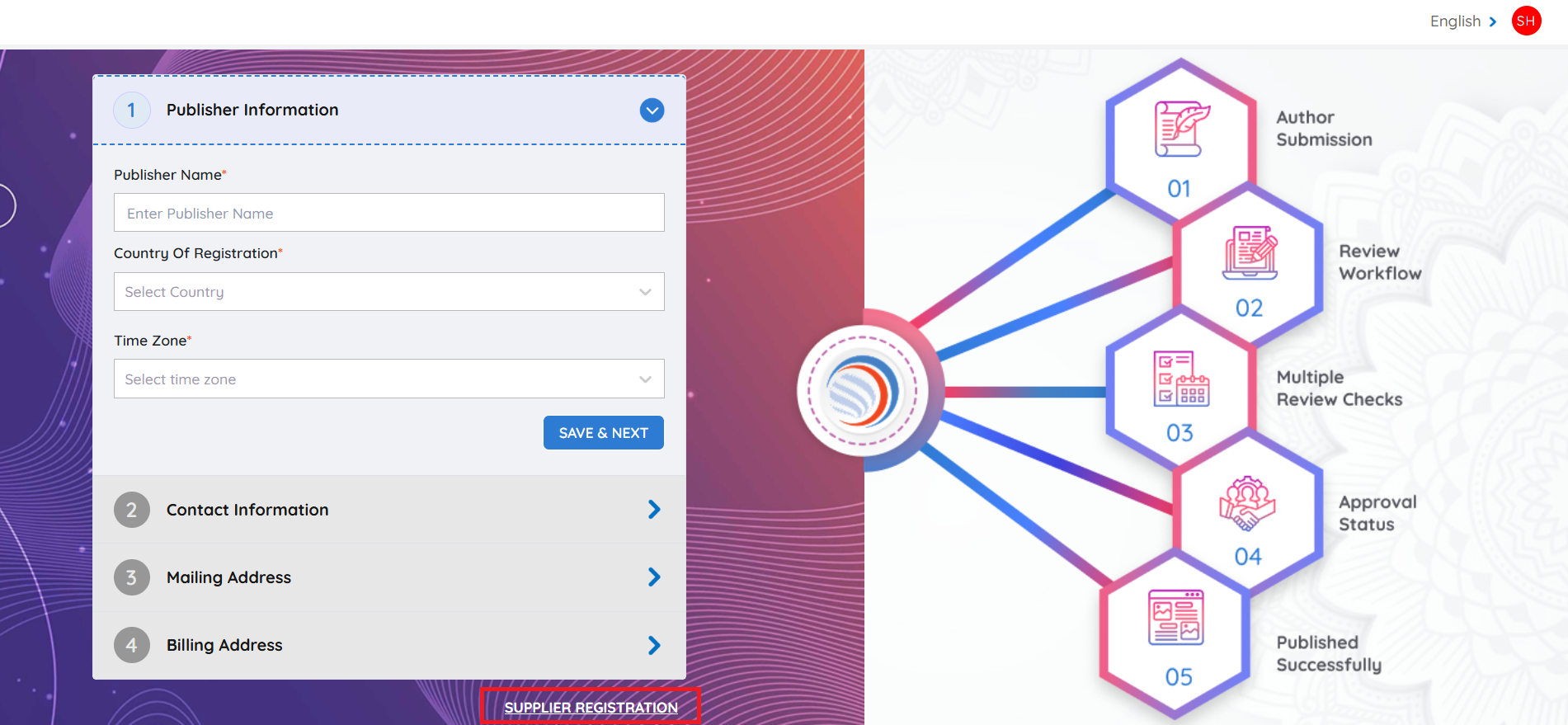
Task: Click the SAVE & NEXT button
Action: click(603, 433)
